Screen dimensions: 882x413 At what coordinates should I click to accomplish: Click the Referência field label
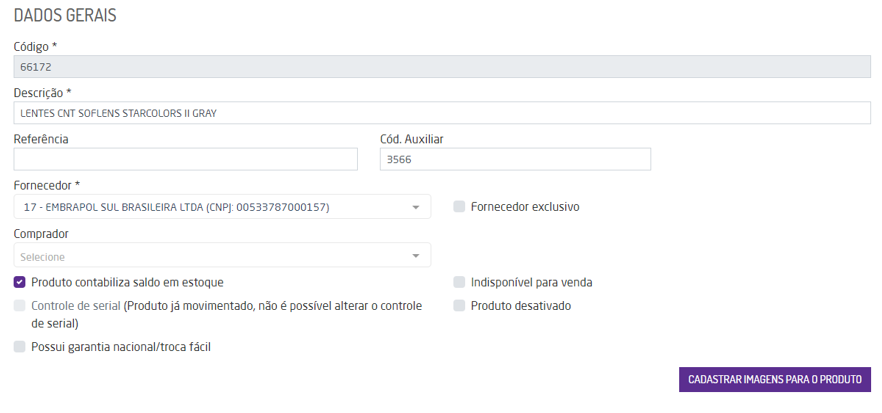41,139
